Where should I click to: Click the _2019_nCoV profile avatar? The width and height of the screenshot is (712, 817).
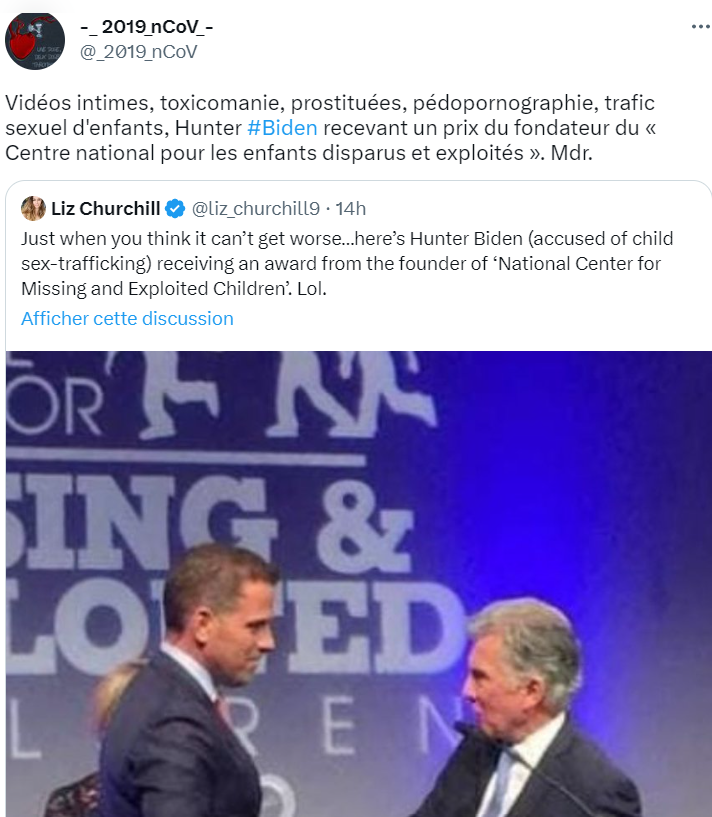[x=35, y=41]
